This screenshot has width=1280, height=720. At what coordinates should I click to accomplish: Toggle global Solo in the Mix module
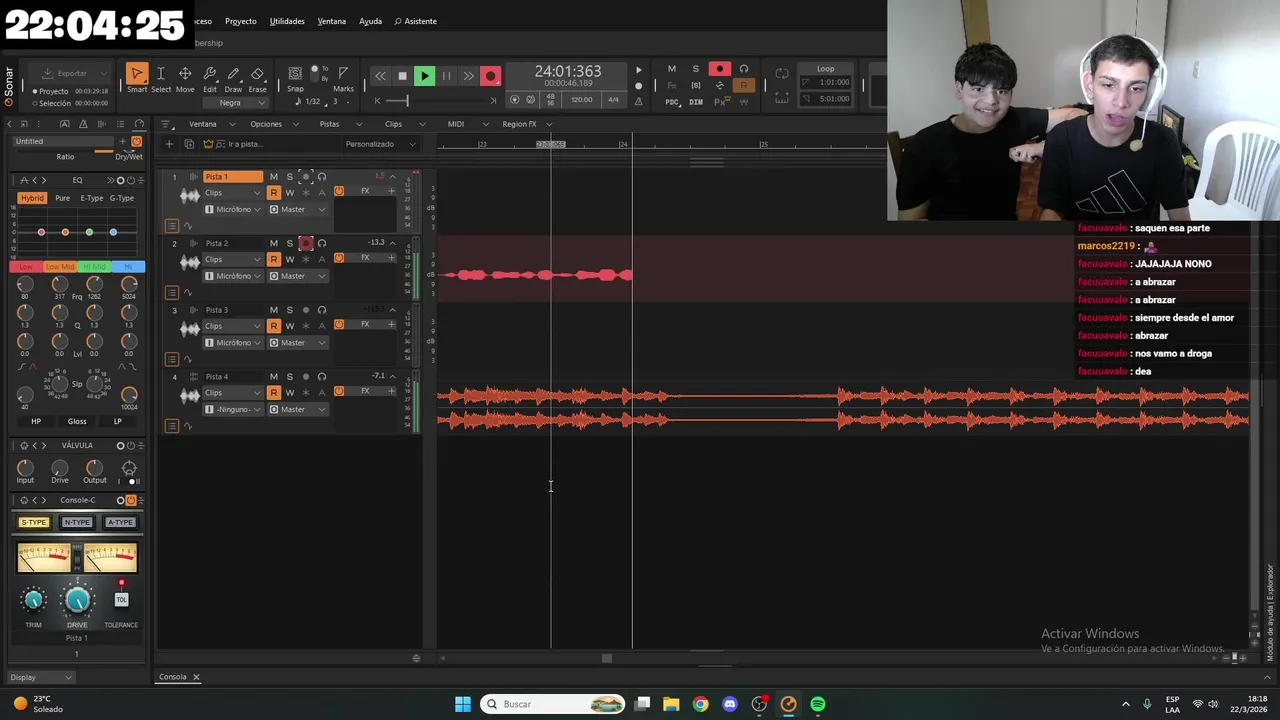696,69
